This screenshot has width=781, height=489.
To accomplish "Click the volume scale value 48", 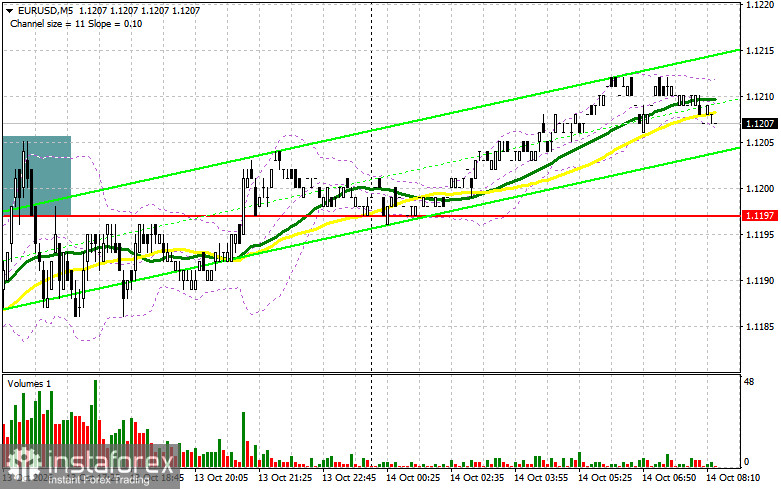I will point(749,382).
